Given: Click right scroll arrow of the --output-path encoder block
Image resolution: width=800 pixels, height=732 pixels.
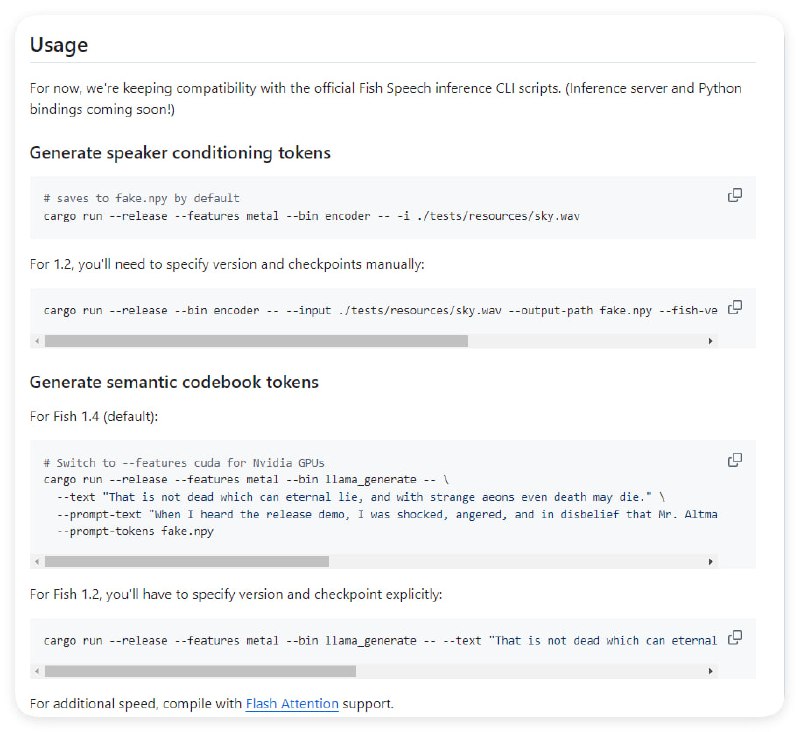Looking at the screenshot, I should 711,341.
